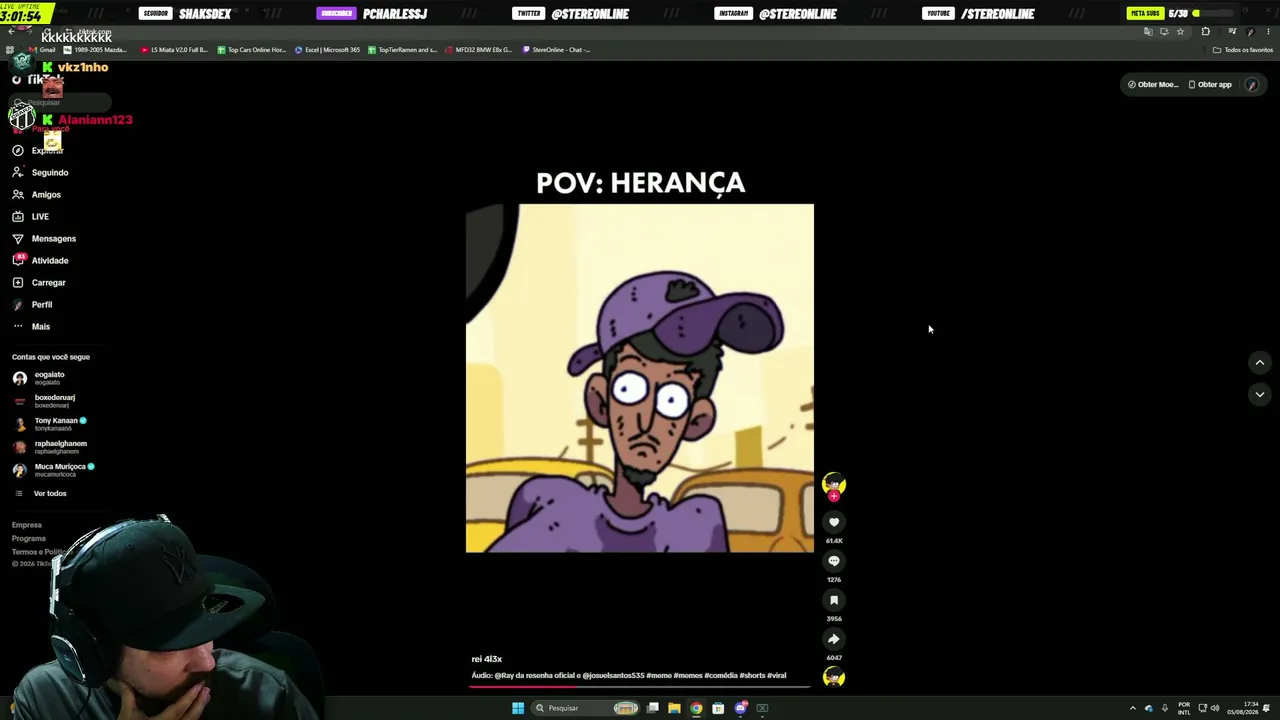This screenshot has height=720, width=1280.
Task: Click the Obter Moedas button
Action: 1153,85
